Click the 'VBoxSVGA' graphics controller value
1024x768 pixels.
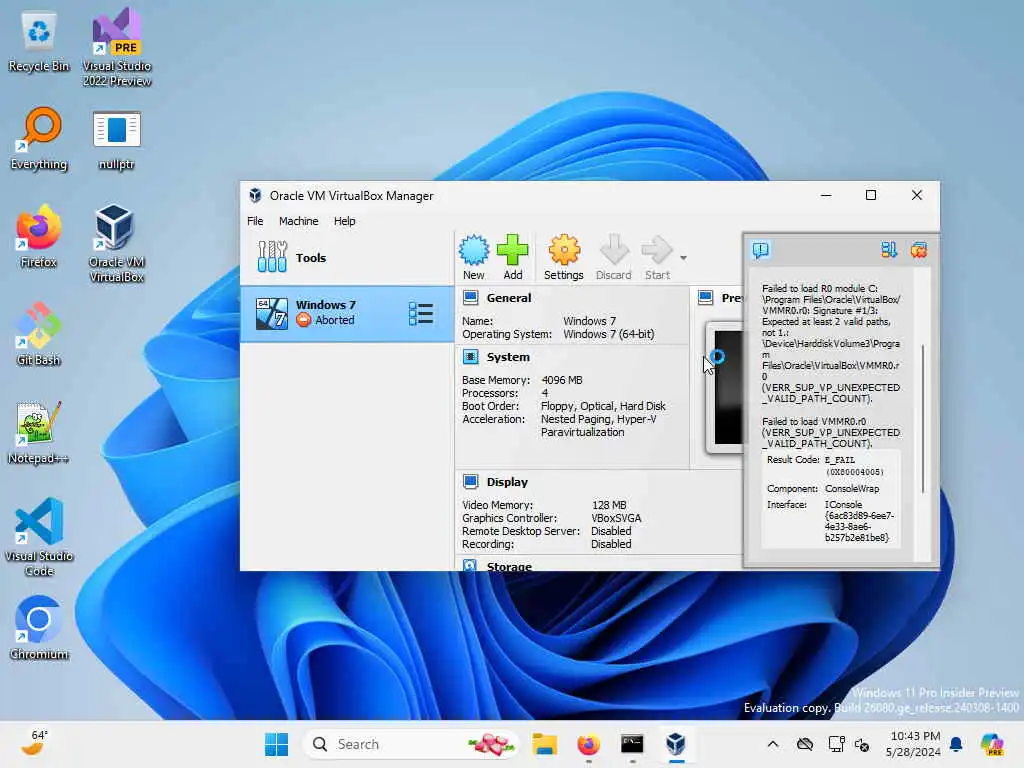click(616, 518)
